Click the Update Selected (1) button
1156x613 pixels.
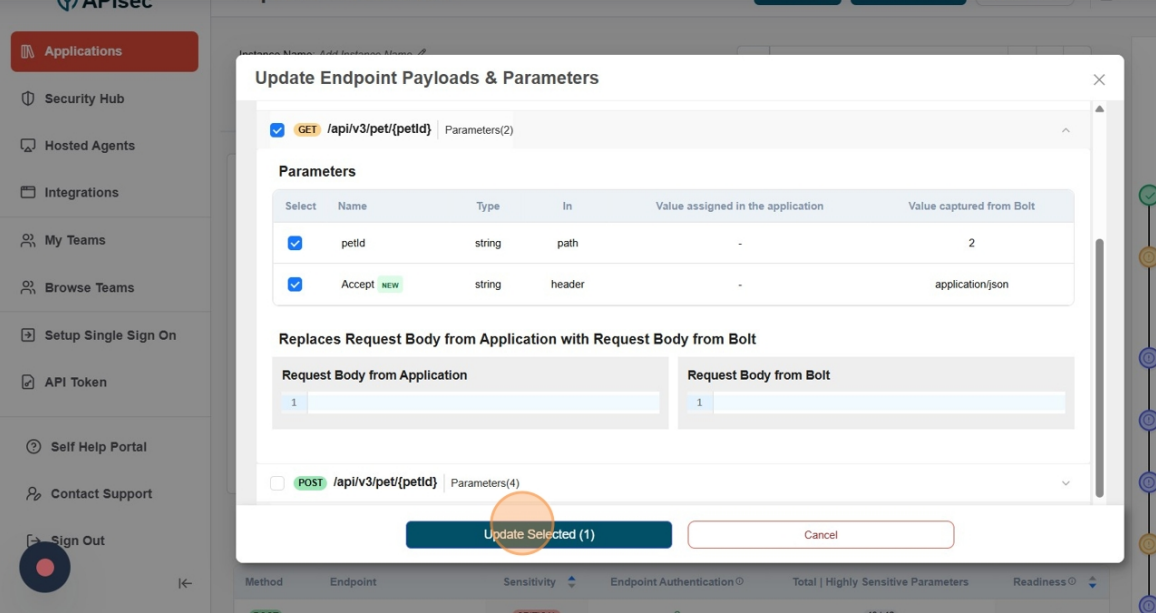538,534
